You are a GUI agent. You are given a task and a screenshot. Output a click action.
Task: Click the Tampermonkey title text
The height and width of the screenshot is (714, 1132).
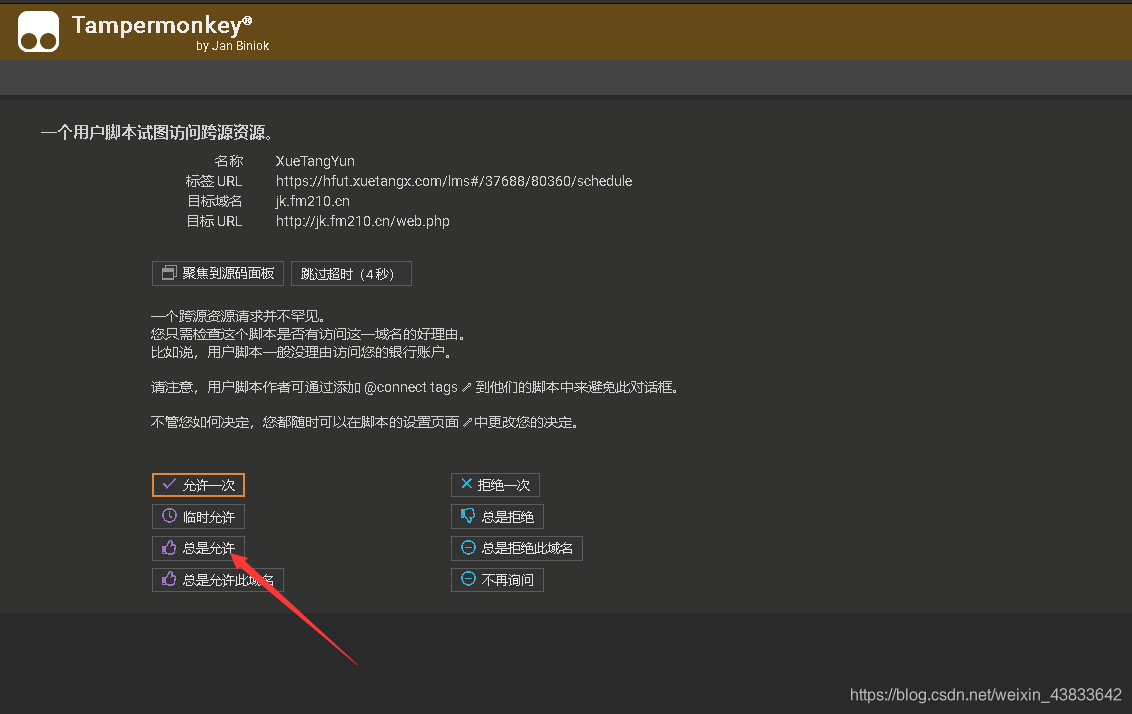(x=162, y=26)
